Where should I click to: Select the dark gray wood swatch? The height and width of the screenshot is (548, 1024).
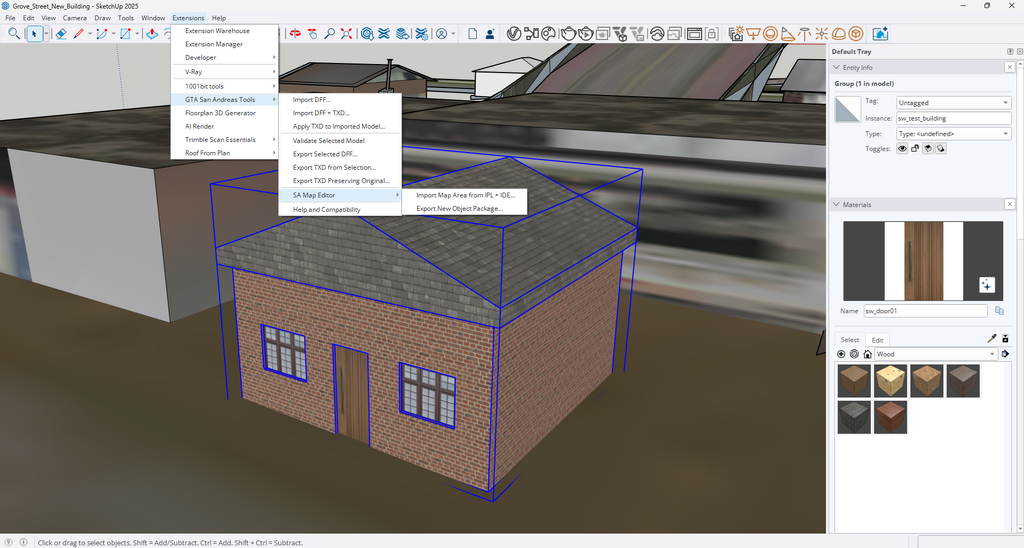pyautogui.click(x=854, y=417)
